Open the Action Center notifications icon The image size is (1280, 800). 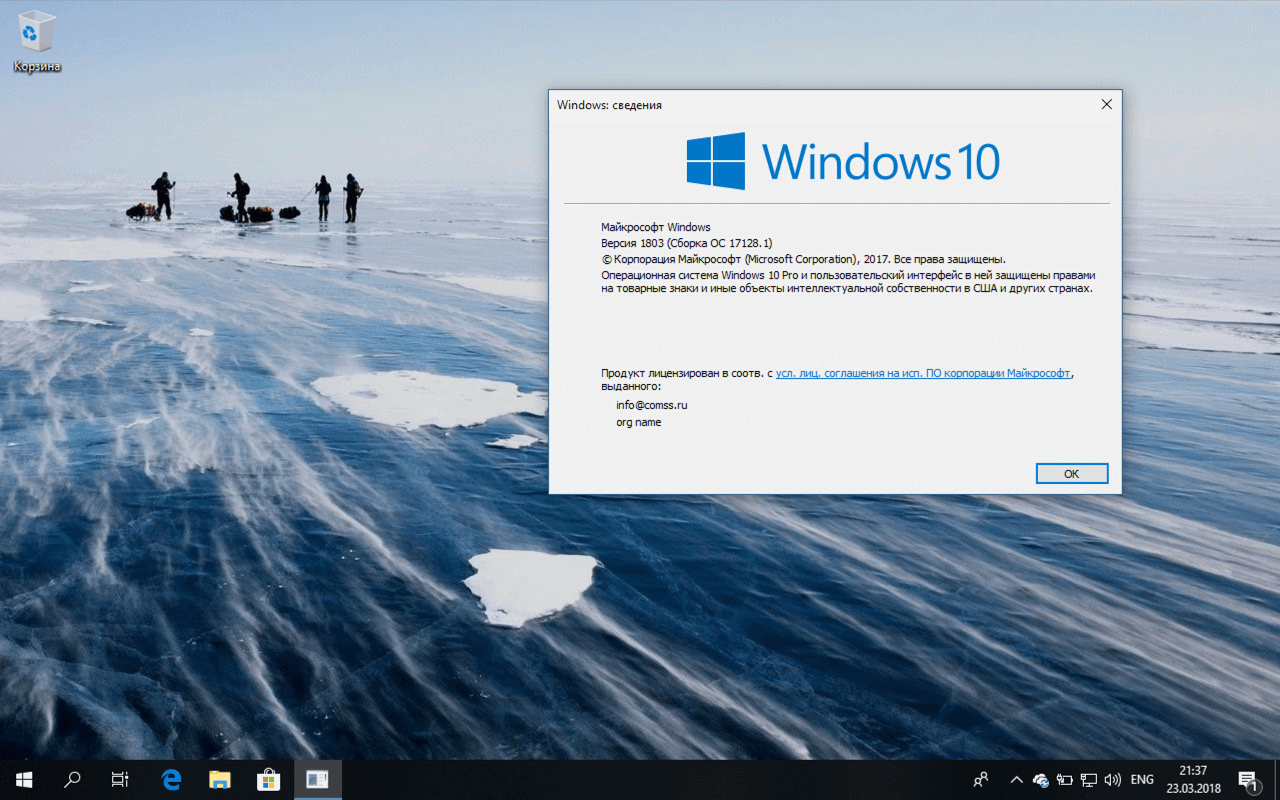click(1248, 780)
